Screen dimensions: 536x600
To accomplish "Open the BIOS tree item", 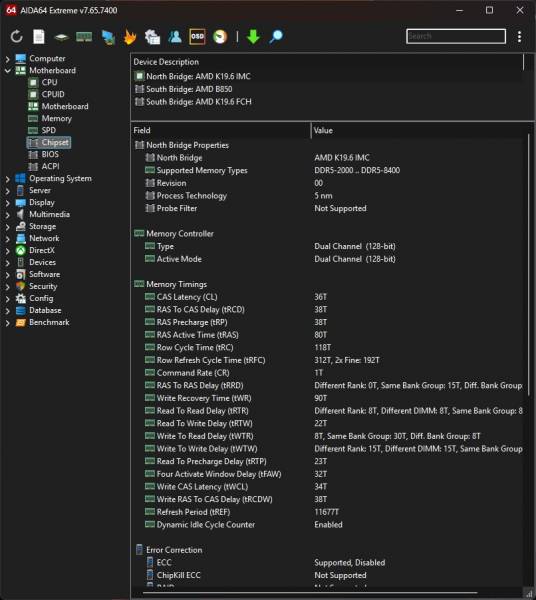I will (43, 155).
